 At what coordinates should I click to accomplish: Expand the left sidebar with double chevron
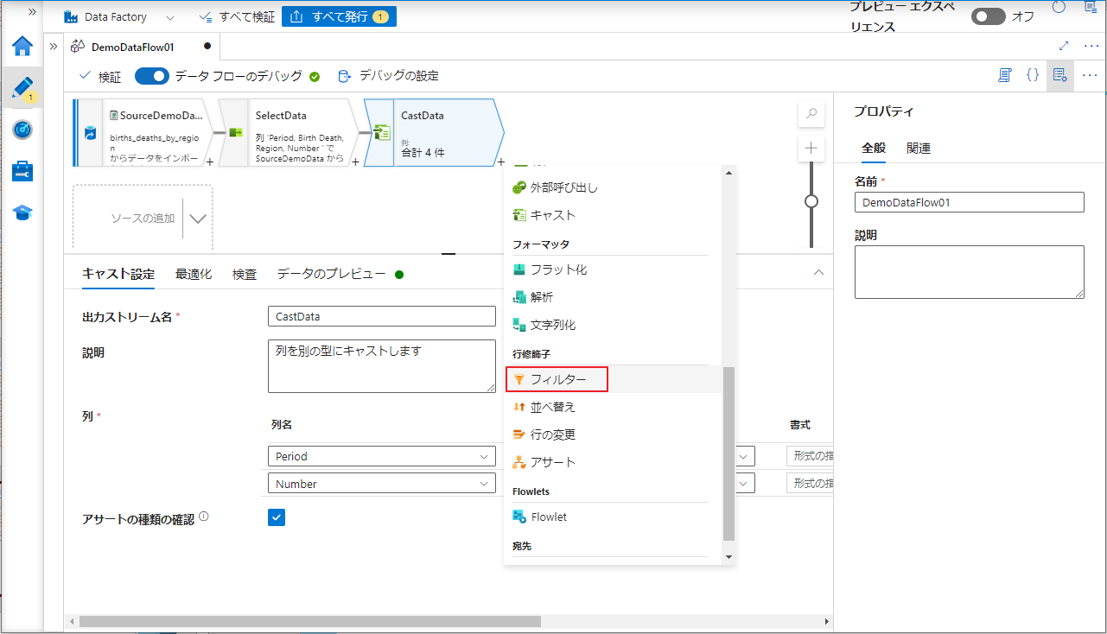[x=32, y=12]
